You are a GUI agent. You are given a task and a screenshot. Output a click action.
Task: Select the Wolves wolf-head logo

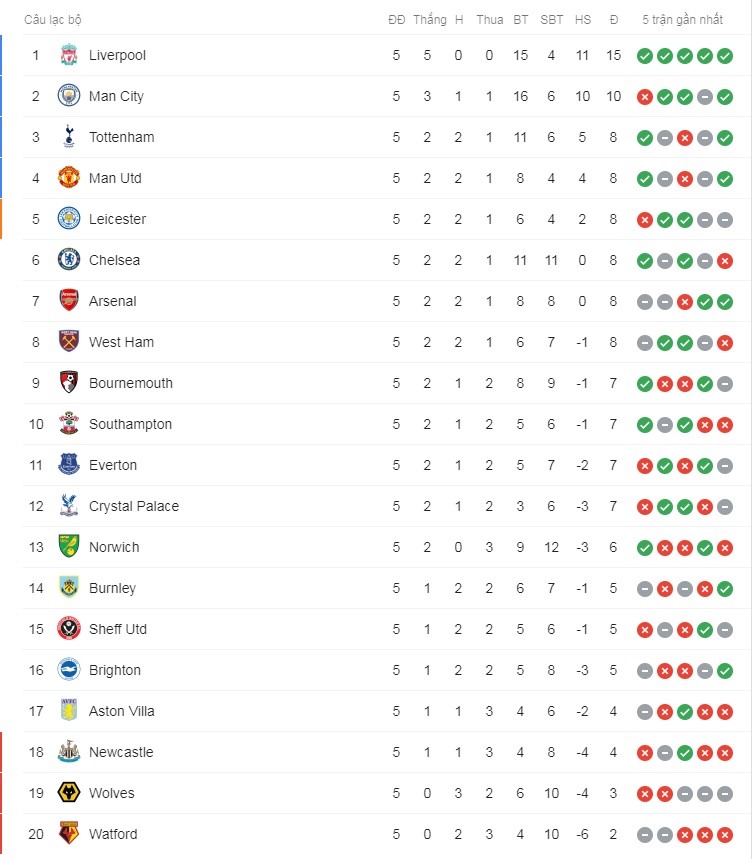pyautogui.click(x=68, y=793)
